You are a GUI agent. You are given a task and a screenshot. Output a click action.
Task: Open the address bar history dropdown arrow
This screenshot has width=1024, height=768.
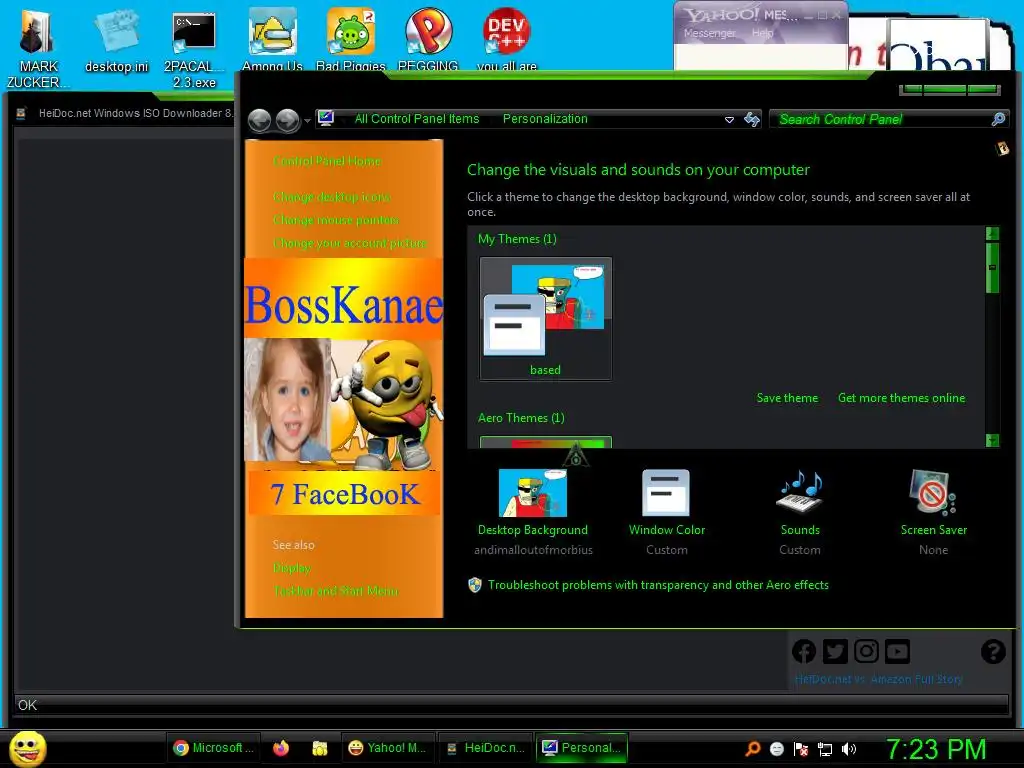pyautogui.click(x=729, y=120)
